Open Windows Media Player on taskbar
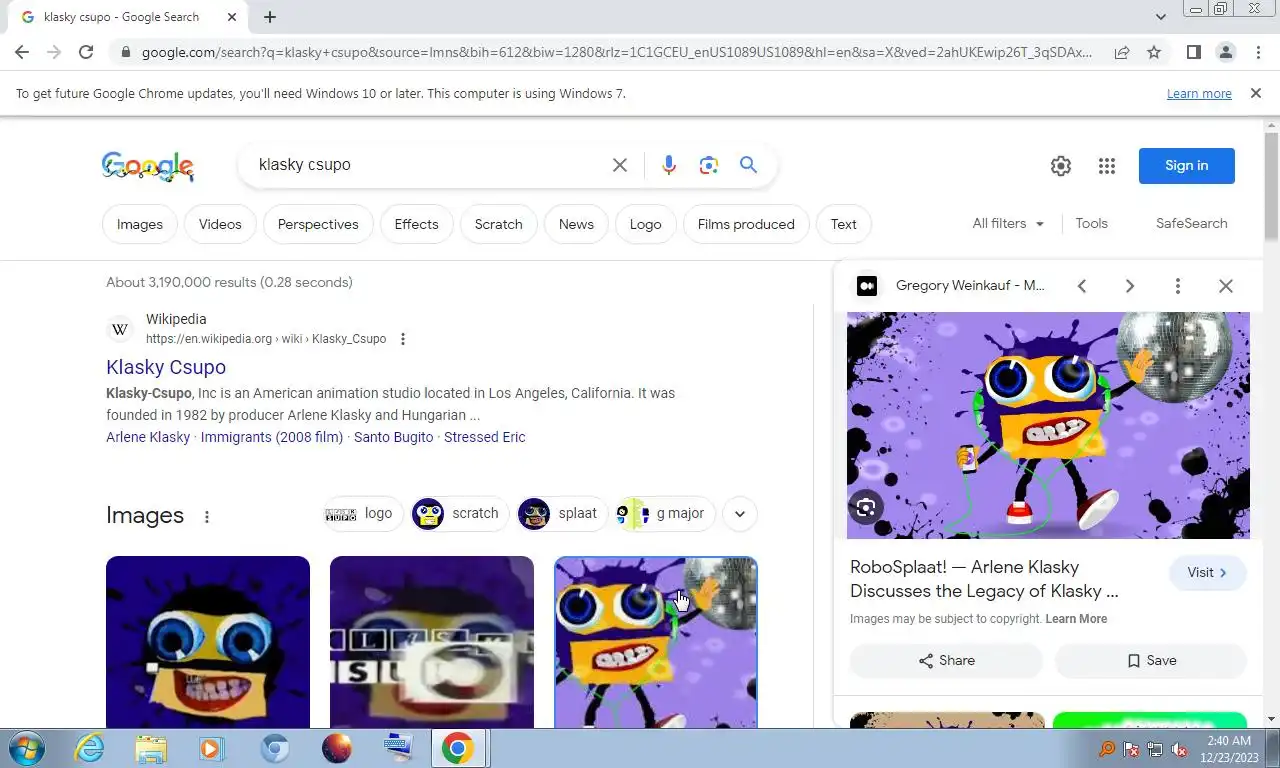This screenshot has height=768, width=1280. click(211, 748)
